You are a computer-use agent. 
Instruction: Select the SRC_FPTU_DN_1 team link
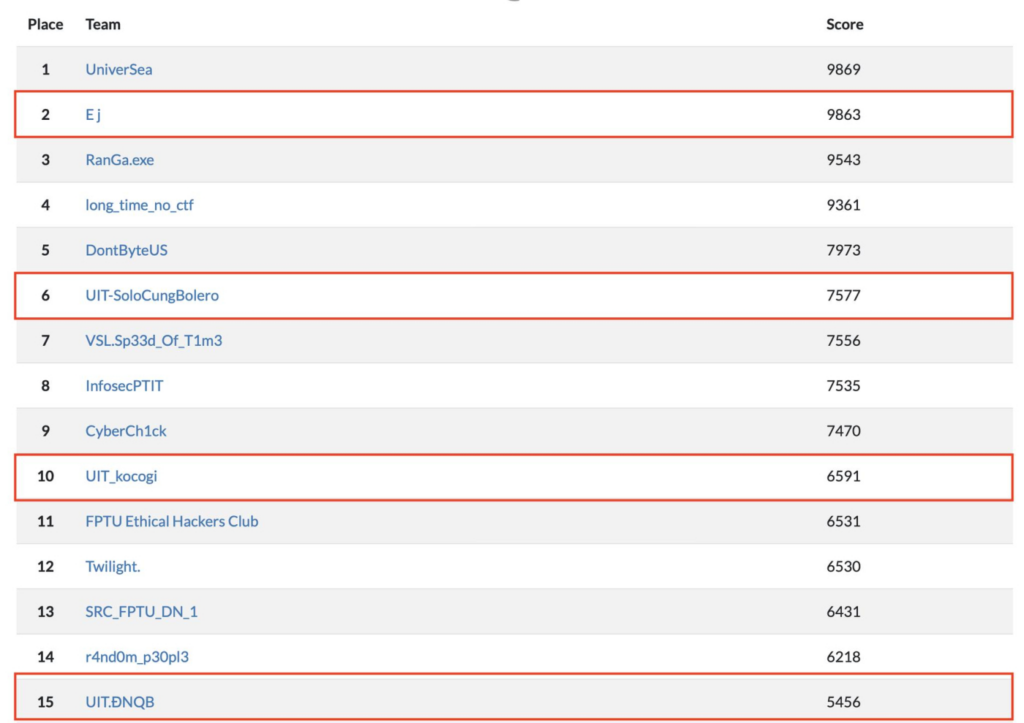click(142, 612)
